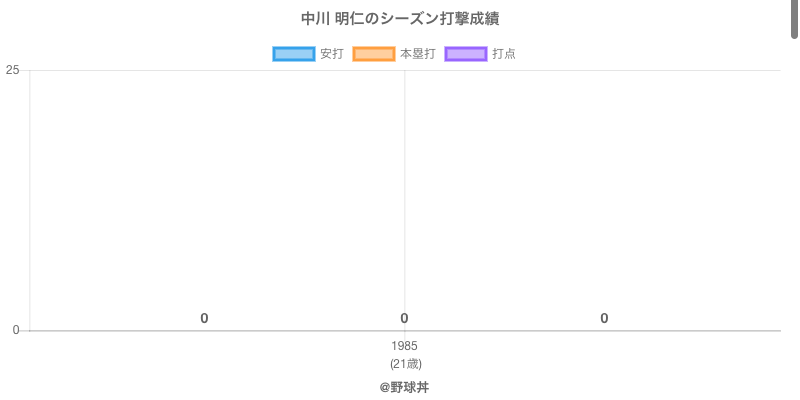Hide the 本塁打 series via legend text

(417, 54)
